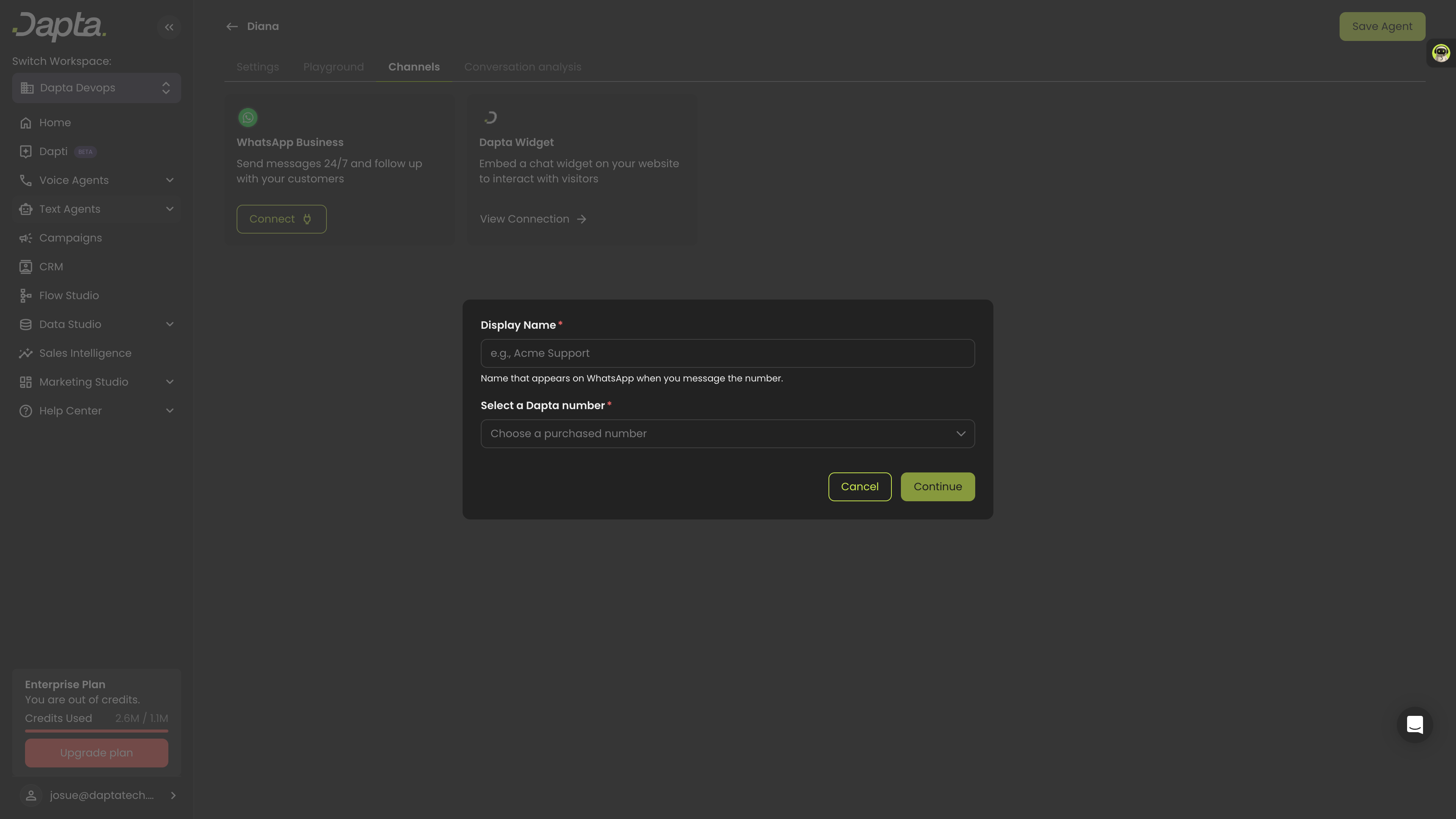Click the Help Center question icon
1456x819 pixels.
25,411
